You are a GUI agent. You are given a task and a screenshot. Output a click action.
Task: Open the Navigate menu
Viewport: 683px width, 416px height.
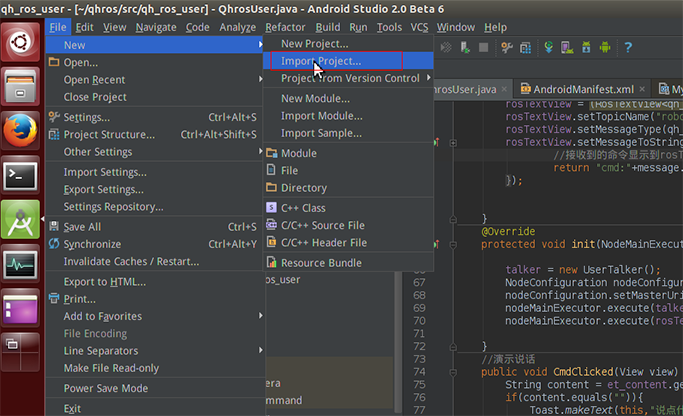tap(156, 27)
